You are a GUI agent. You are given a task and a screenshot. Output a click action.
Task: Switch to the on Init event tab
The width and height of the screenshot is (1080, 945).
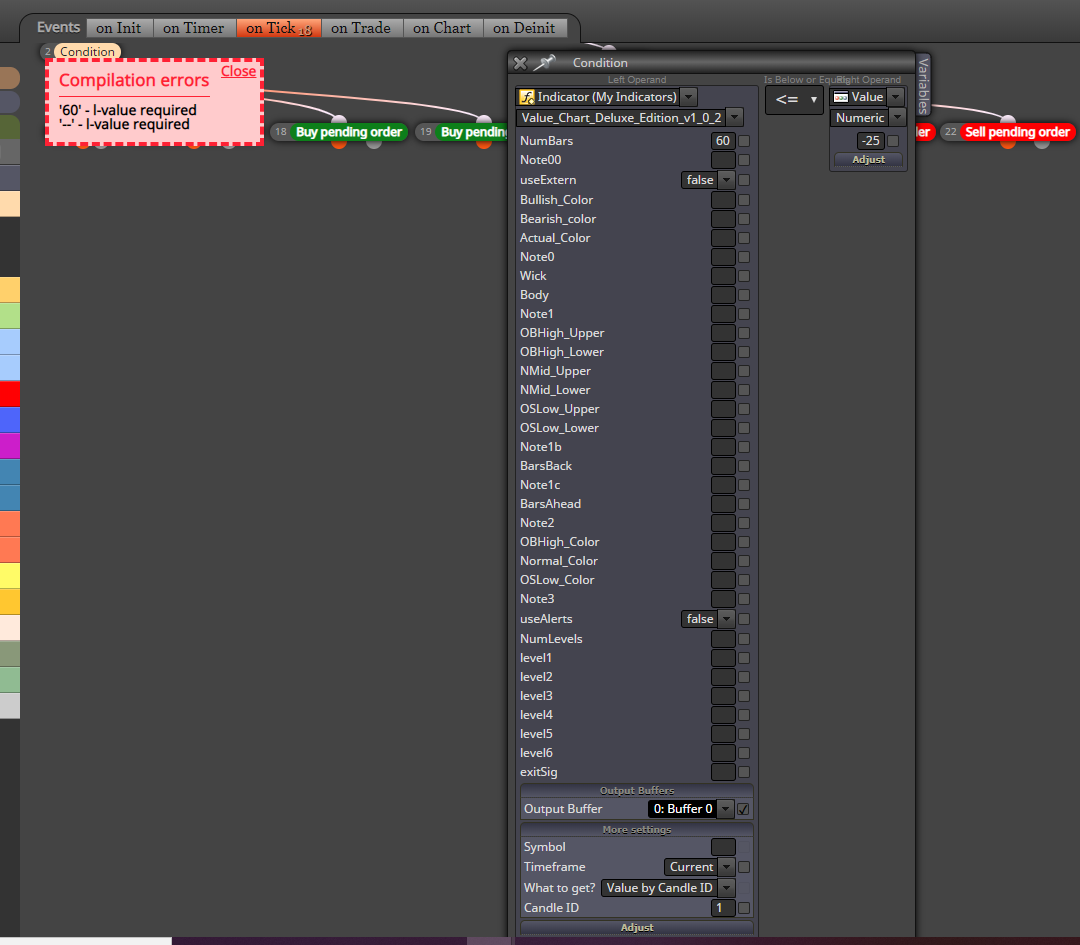pos(118,28)
